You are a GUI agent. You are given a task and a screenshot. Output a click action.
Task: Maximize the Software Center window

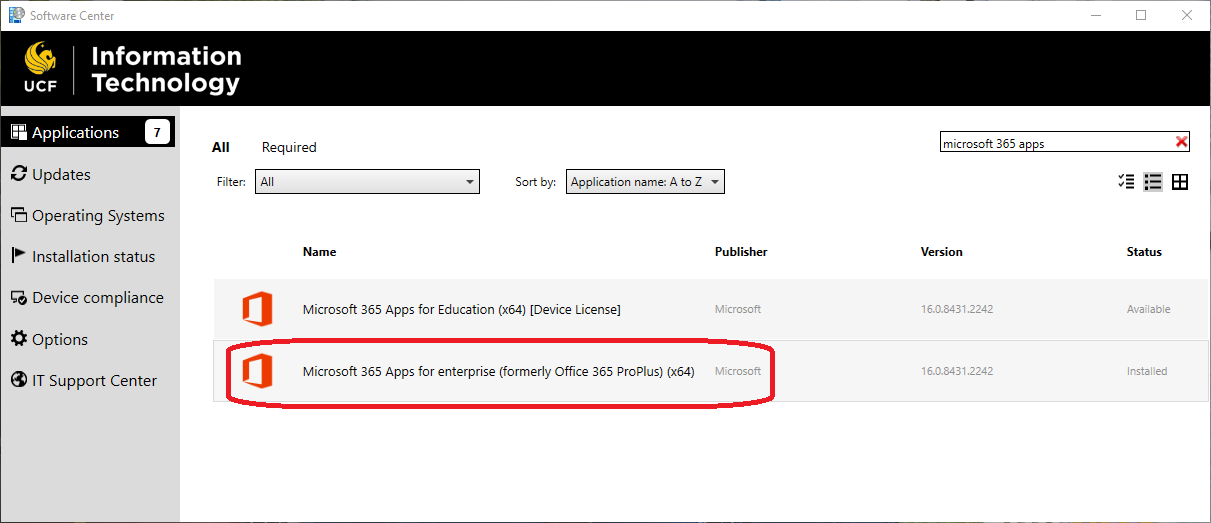coord(1141,15)
